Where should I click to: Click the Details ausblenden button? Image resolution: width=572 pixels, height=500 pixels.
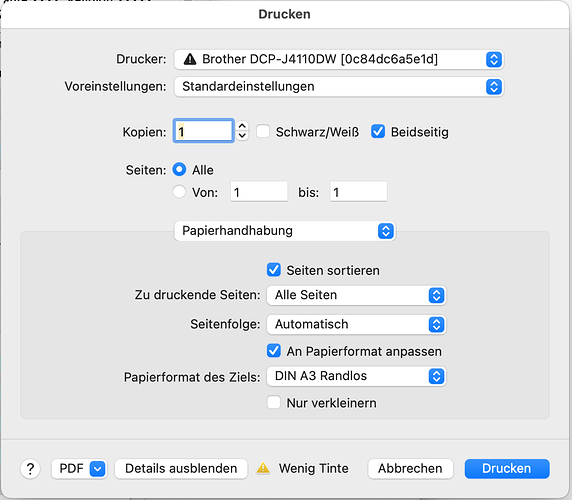click(x=181, y=469)
